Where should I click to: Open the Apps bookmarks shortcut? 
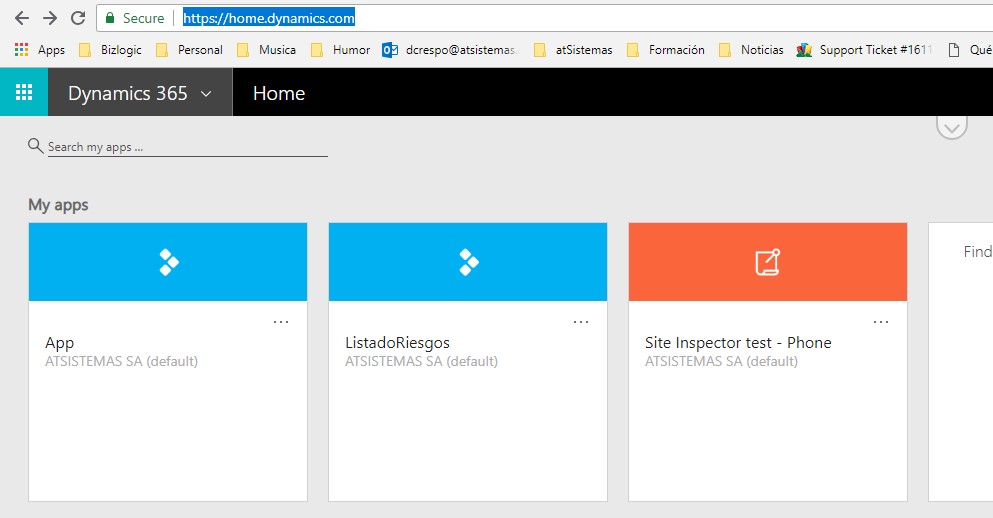(39, 49)
